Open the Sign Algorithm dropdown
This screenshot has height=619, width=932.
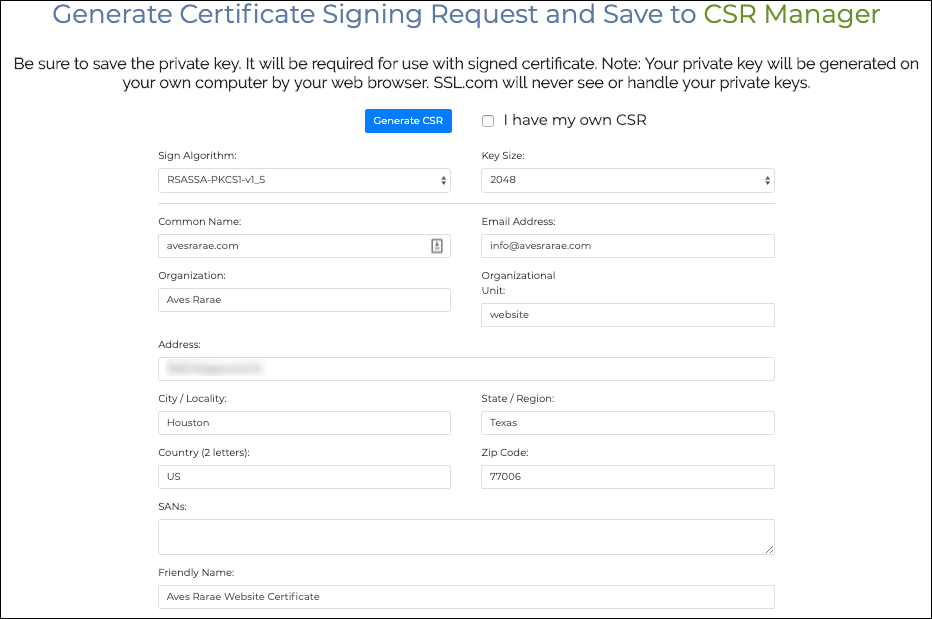click(300, 181)
